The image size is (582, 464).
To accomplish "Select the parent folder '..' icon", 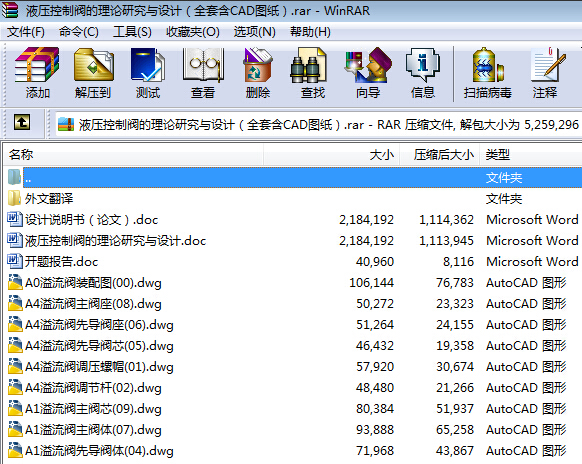I will point(14,177).
